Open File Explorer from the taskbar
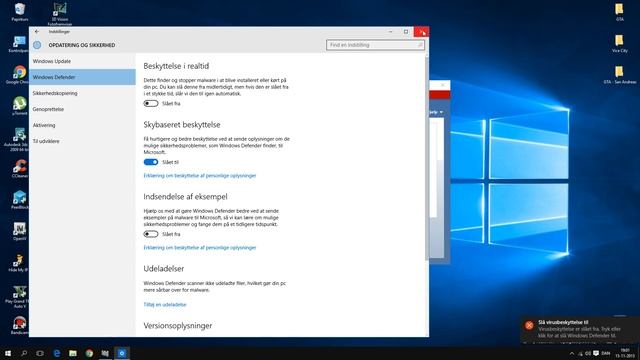This screenshot has height=360, width=640. 73,353
